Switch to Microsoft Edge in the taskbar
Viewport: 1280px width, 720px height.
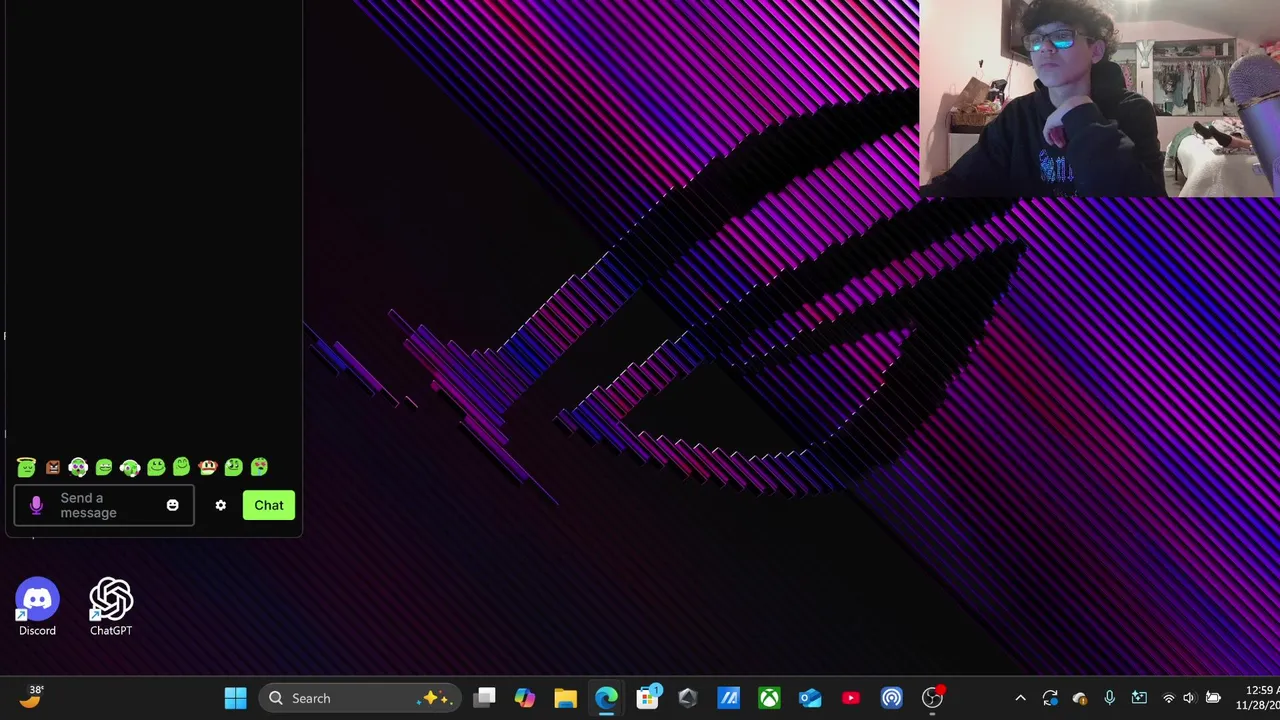coord(606,698)
